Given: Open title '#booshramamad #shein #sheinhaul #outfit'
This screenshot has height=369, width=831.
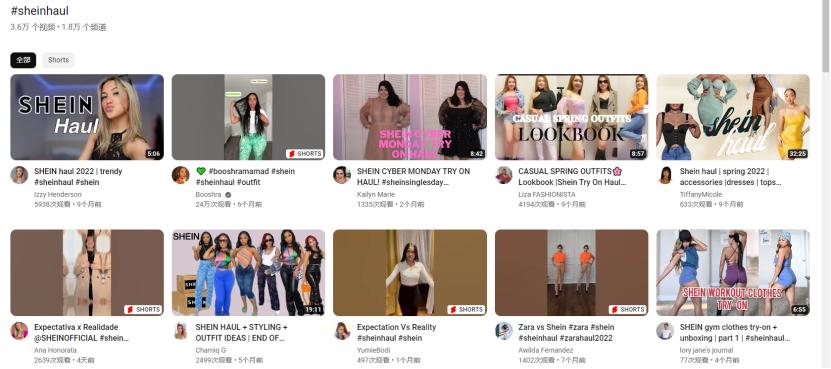Looking at the screenshot, I should [x=246, y=177].
